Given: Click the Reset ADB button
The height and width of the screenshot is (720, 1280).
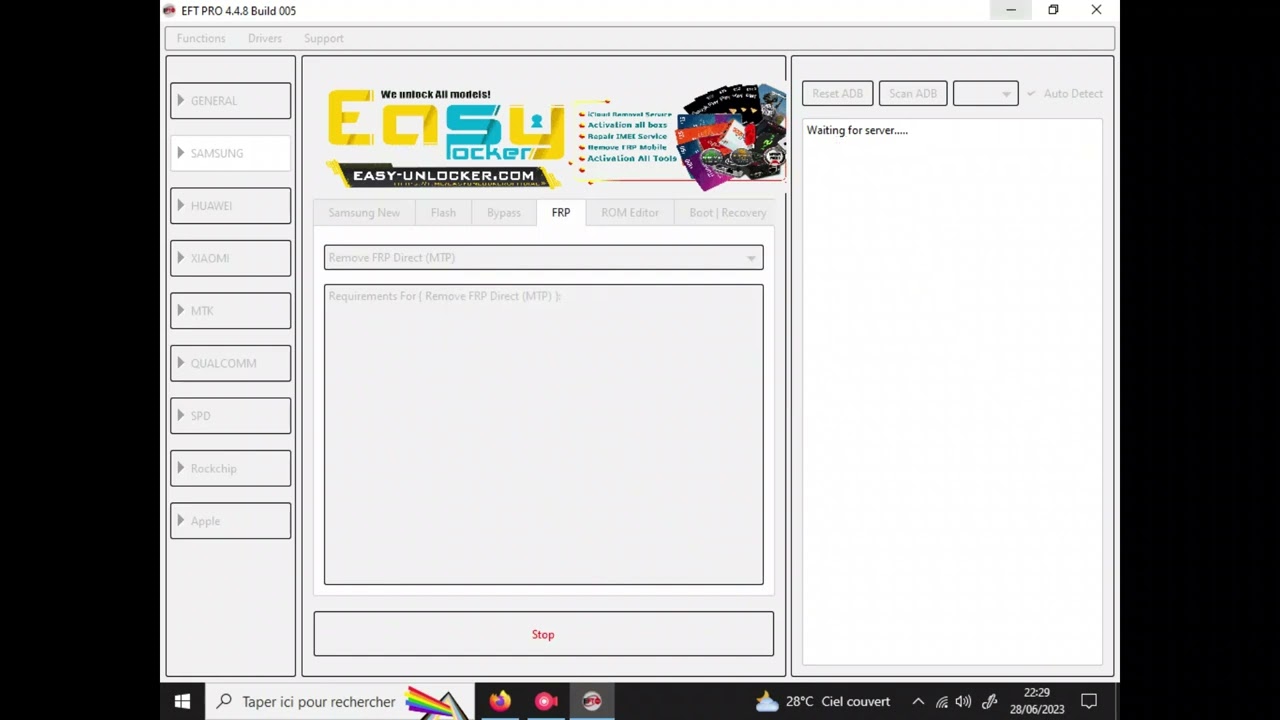Looking at the screenshot, I should tap(838, 94).
